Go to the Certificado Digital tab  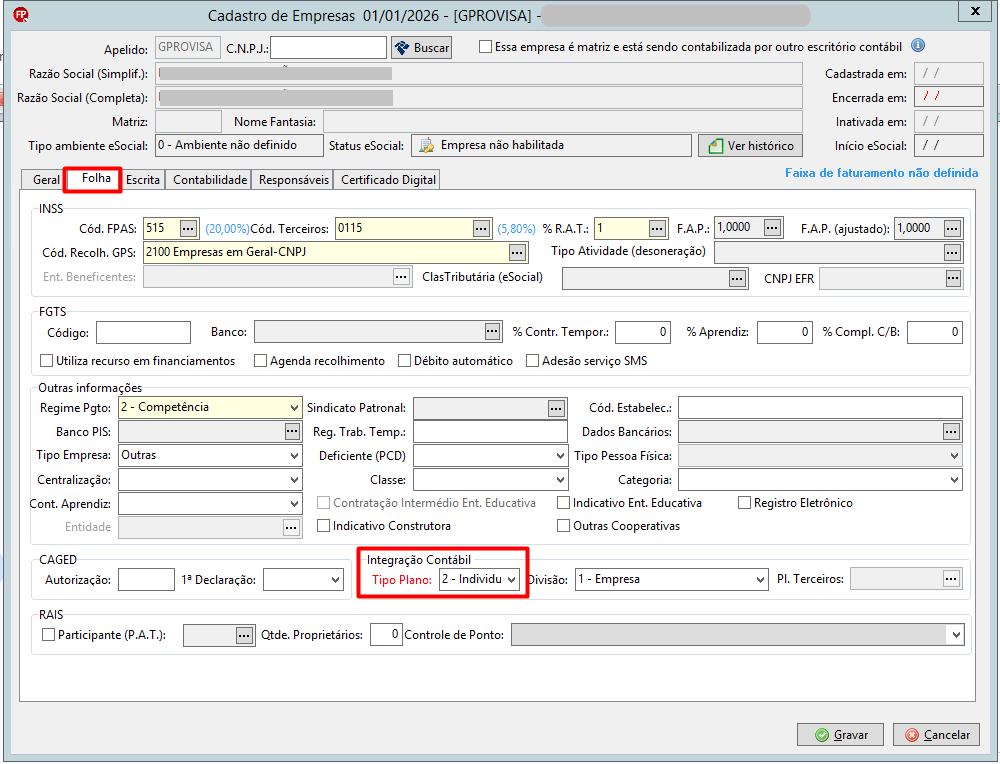click(388, 180)
